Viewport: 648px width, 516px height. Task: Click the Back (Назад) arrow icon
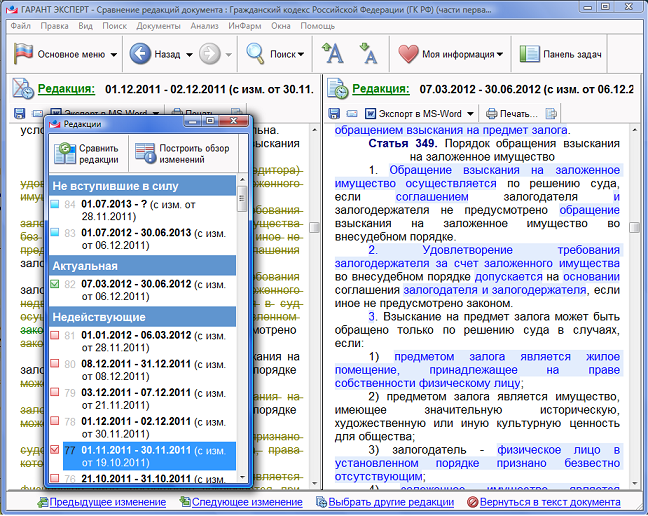pos(140,54)
